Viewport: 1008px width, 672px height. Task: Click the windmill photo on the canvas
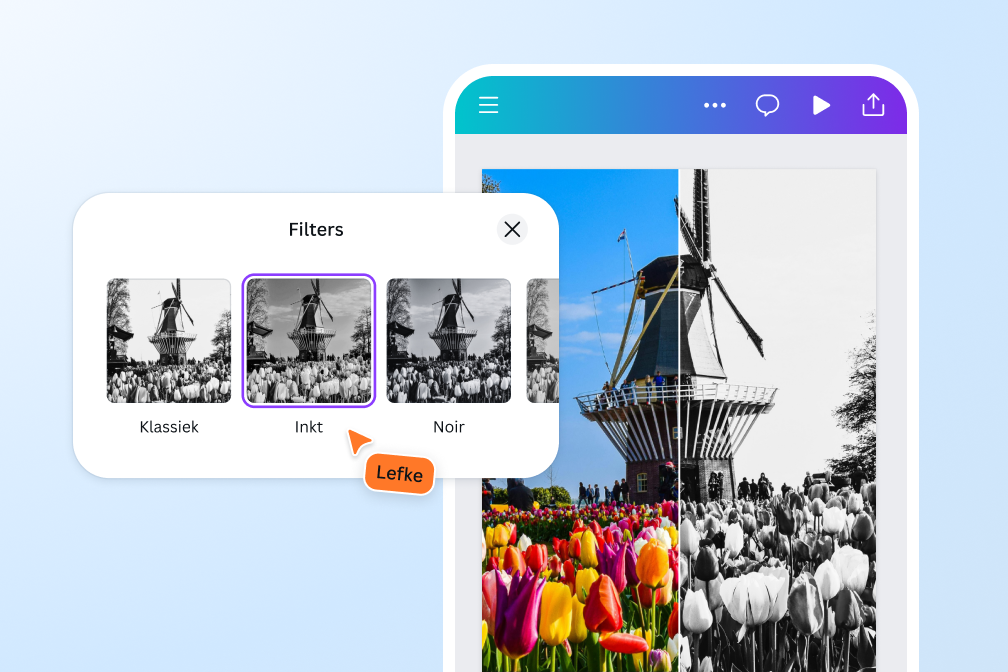[x=679, y=421]
